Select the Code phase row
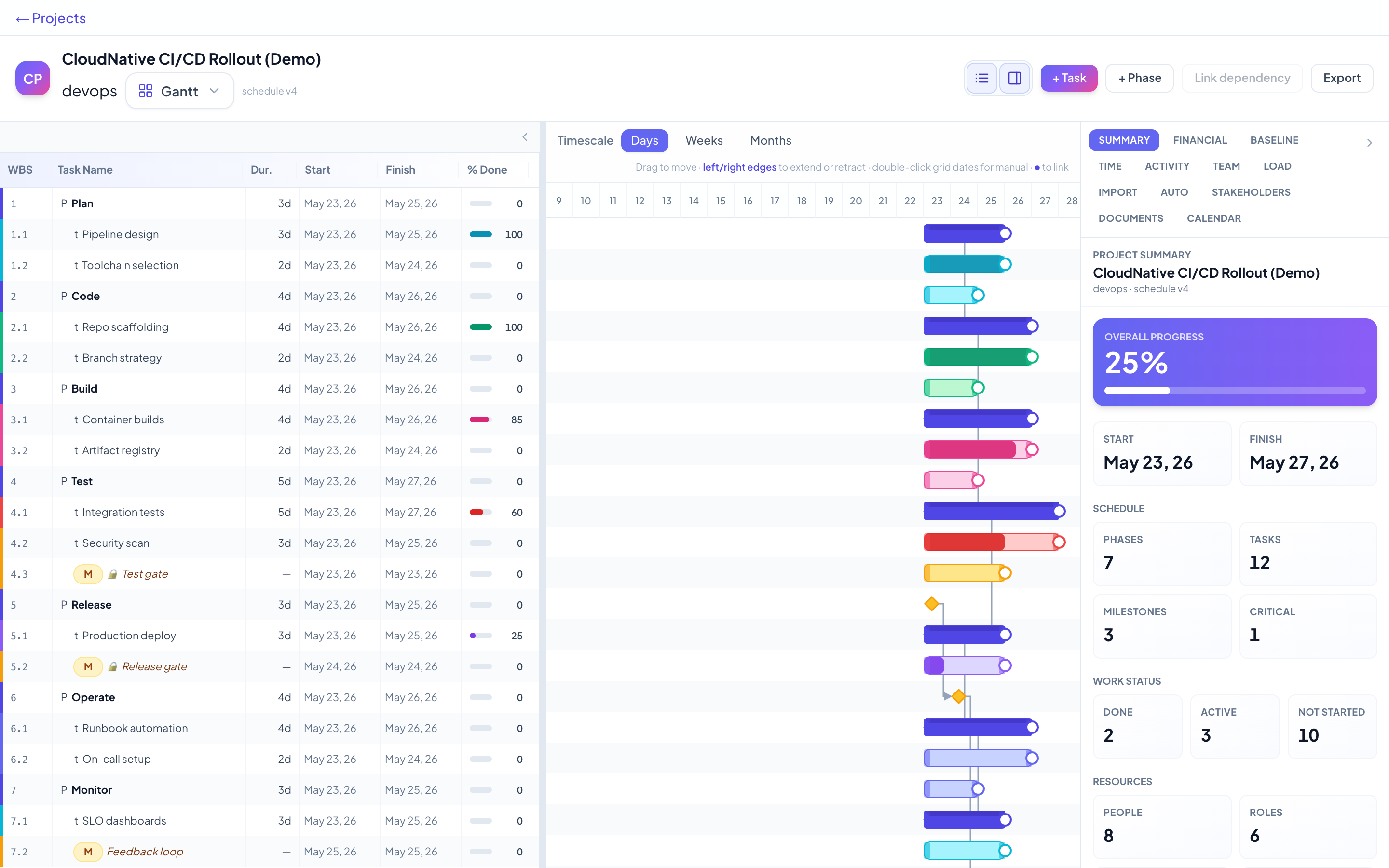Screen dimensions: 1389x868 point(270,296)
